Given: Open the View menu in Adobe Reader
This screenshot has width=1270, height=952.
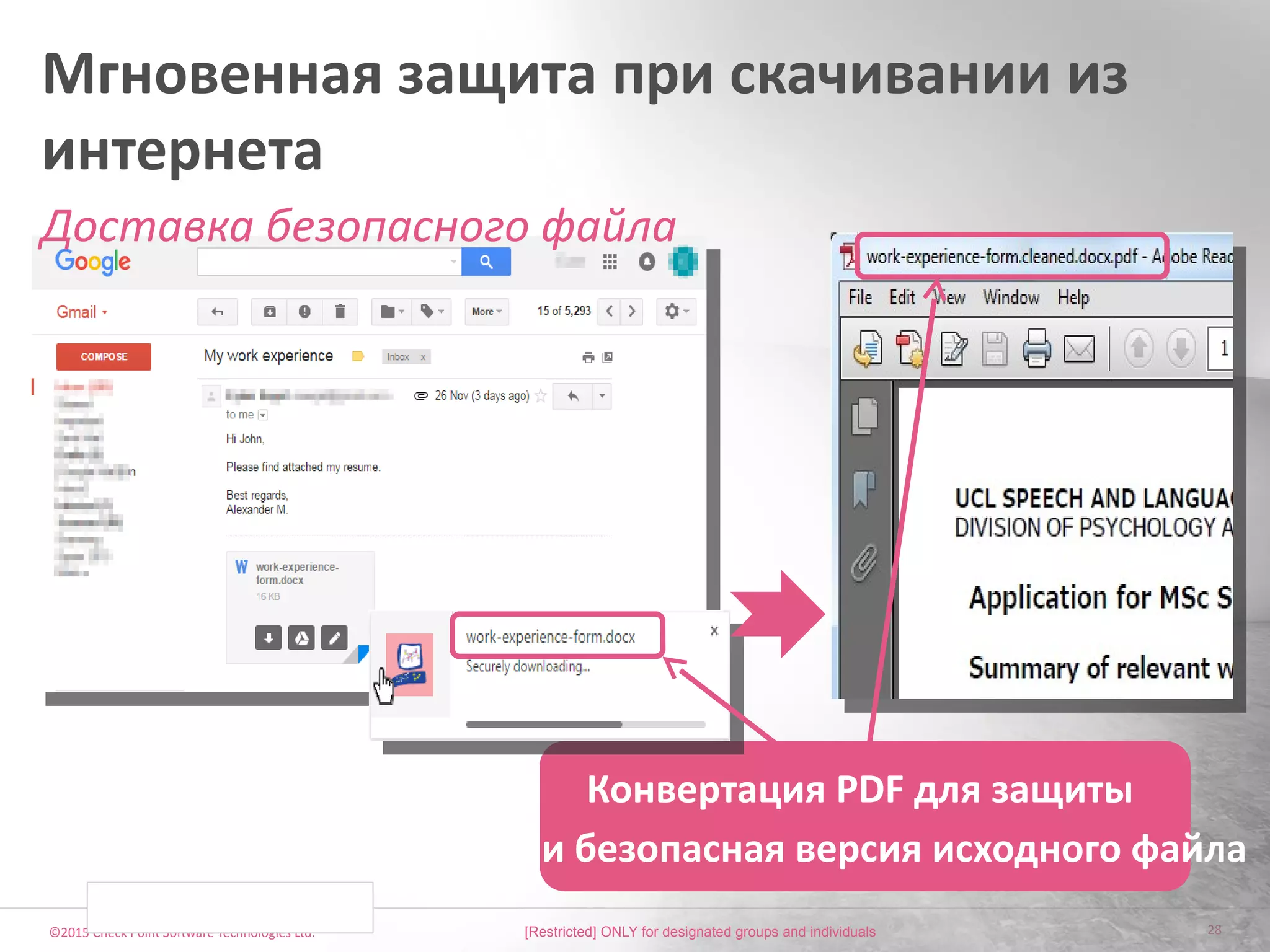Looking at the screenshot, I should click(949, 297).
